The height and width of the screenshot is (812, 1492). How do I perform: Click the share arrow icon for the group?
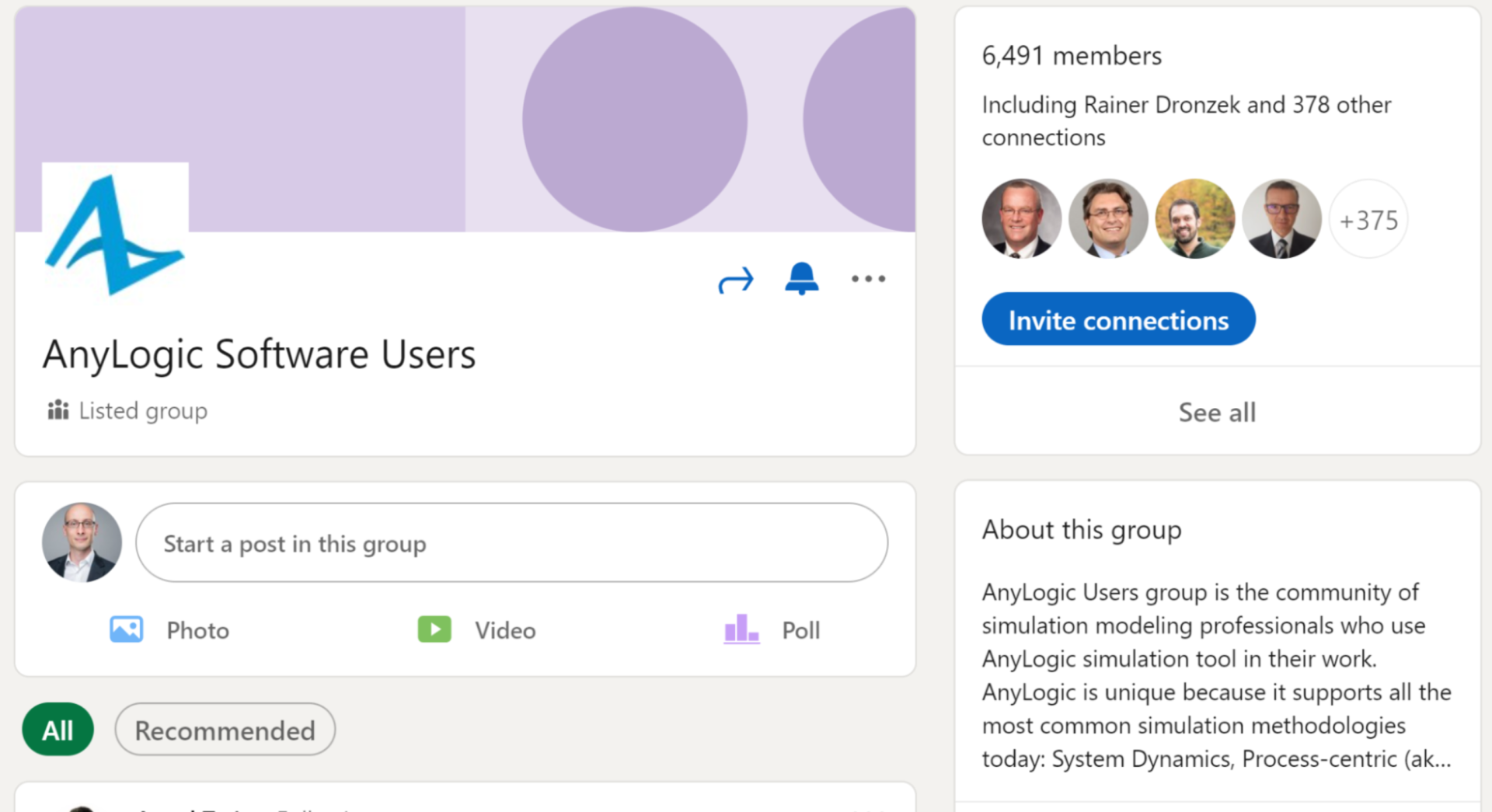pyautogui.click(x=736, y=280)
